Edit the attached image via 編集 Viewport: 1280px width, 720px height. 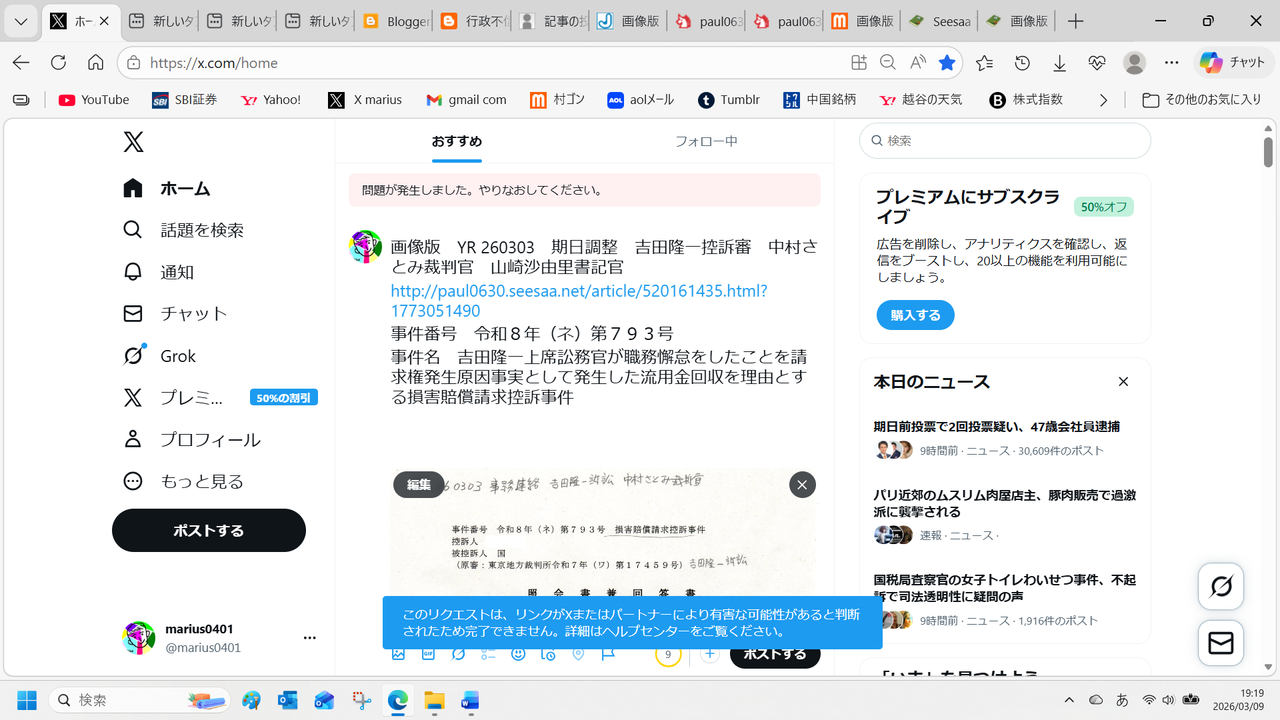[x=418, y=485]
